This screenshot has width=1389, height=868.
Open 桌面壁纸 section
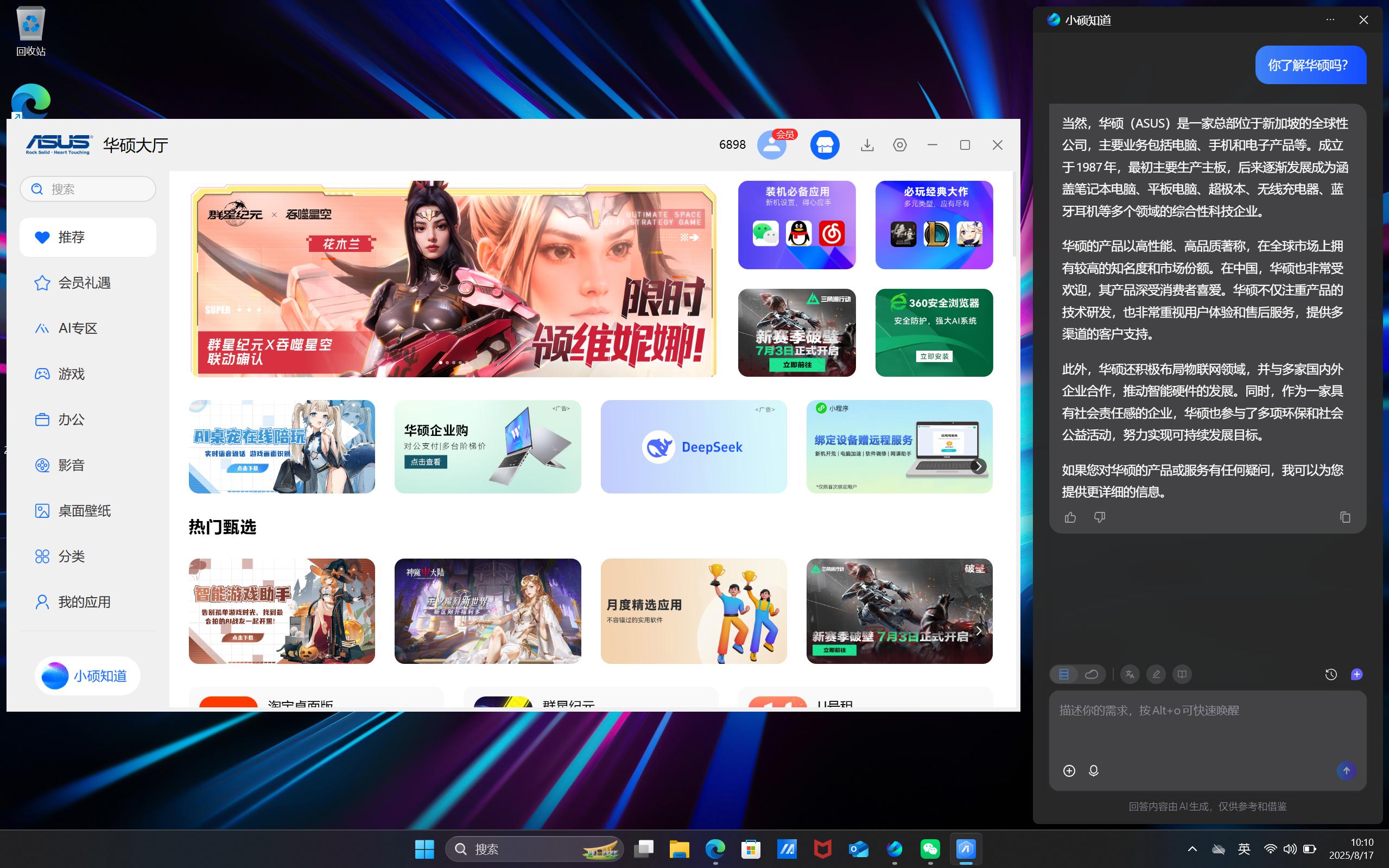point(88,511)
